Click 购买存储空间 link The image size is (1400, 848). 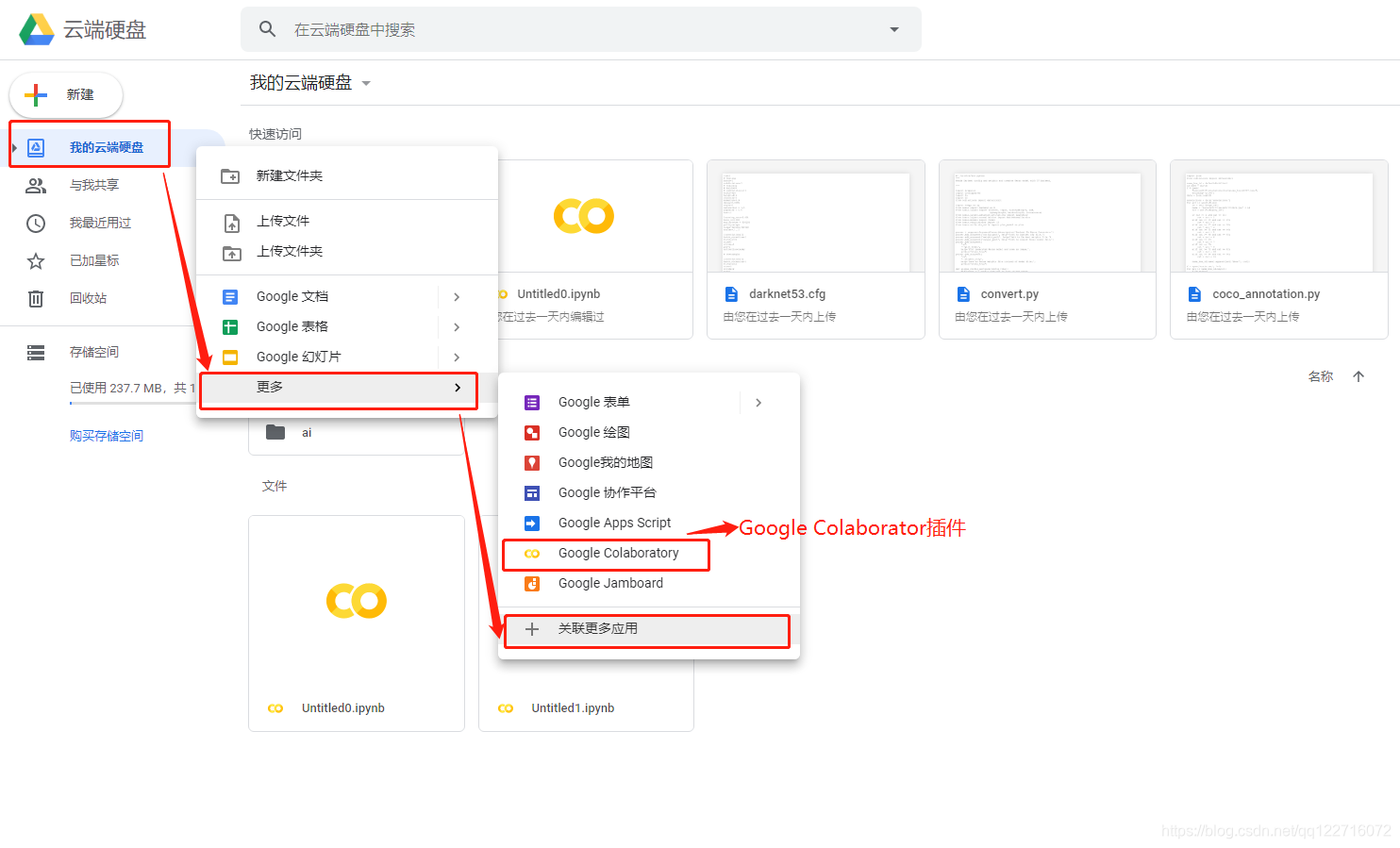click(x=107, y=436)
